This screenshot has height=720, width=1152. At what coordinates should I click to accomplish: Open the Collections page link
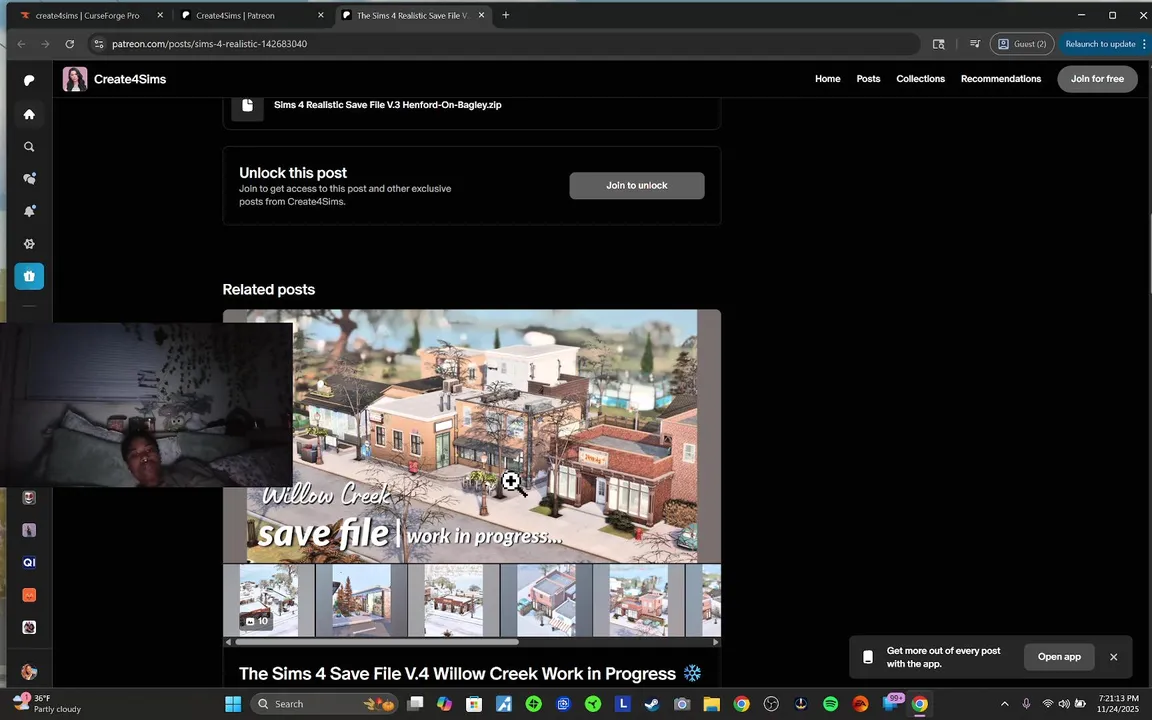pyautogui.click(x=920, y=79)
